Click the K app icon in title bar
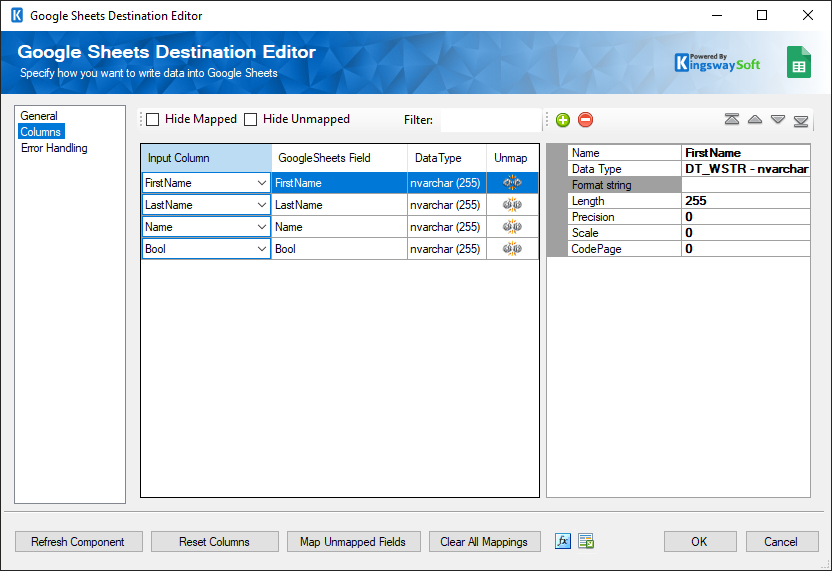 [17, 15]
